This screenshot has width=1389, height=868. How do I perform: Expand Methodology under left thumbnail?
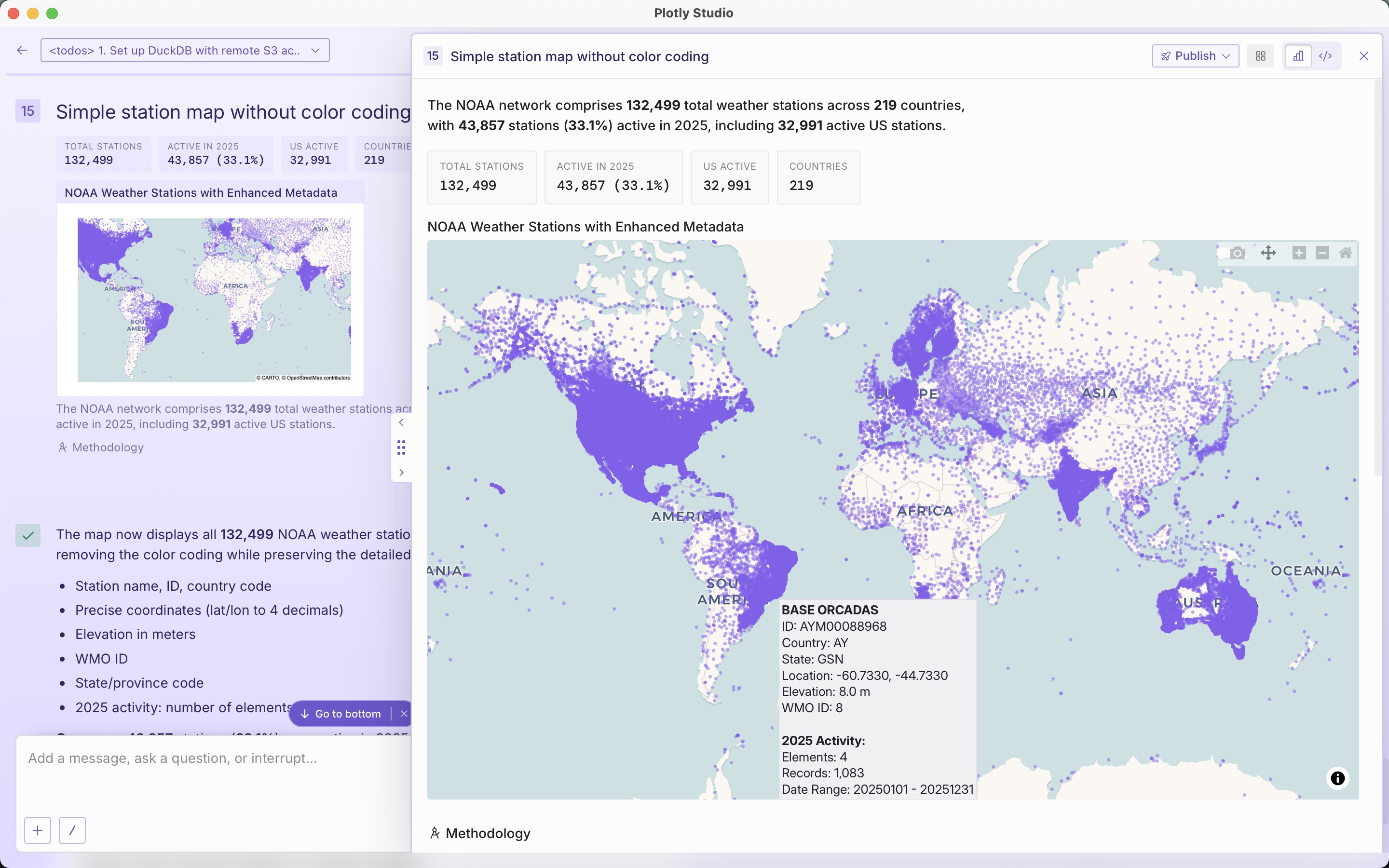[100, 447]
